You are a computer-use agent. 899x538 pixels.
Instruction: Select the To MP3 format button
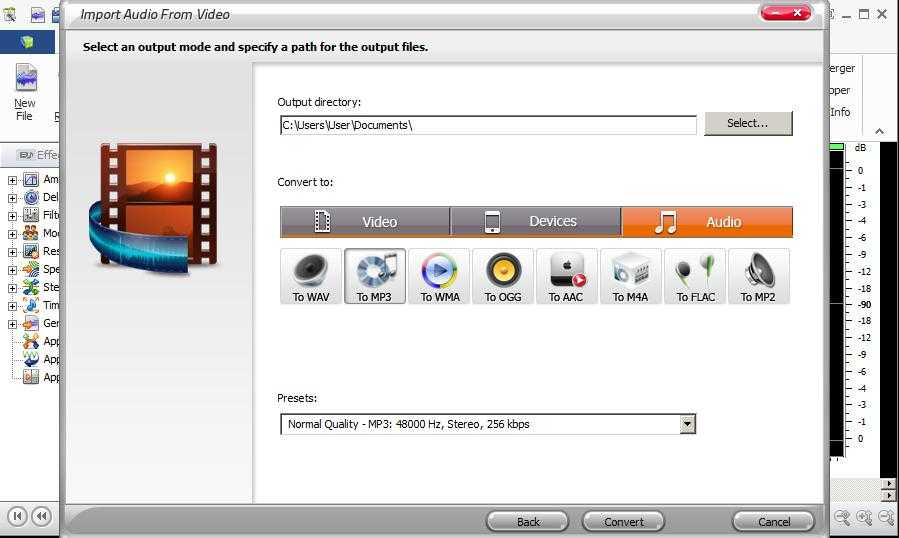(x=375, y=276)
